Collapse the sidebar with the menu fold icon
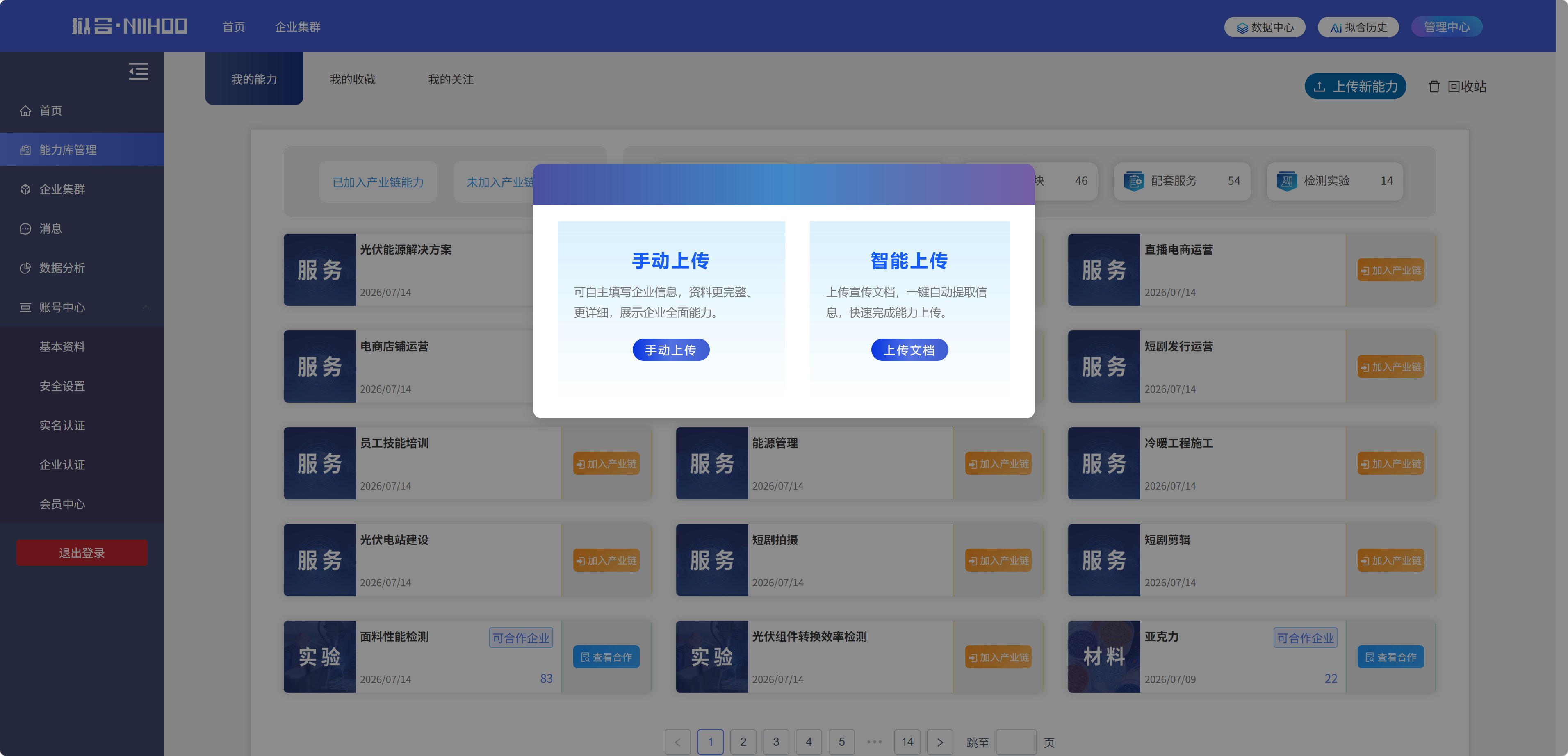Image resolution: width=1568 pixels, height=756 pixels. [x=138, y=71]
